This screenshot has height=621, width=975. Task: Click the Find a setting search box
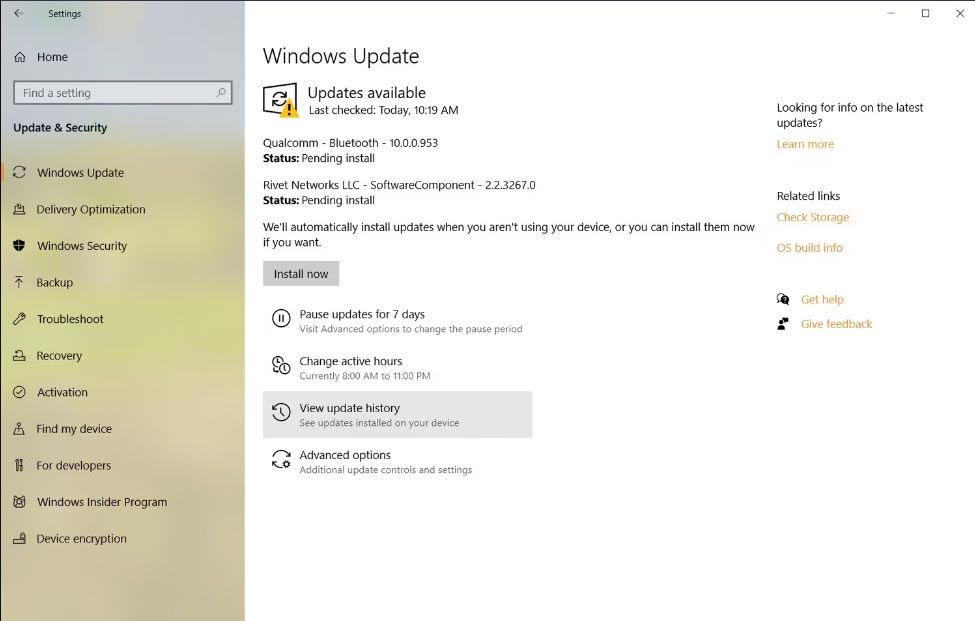pos(122,93)
